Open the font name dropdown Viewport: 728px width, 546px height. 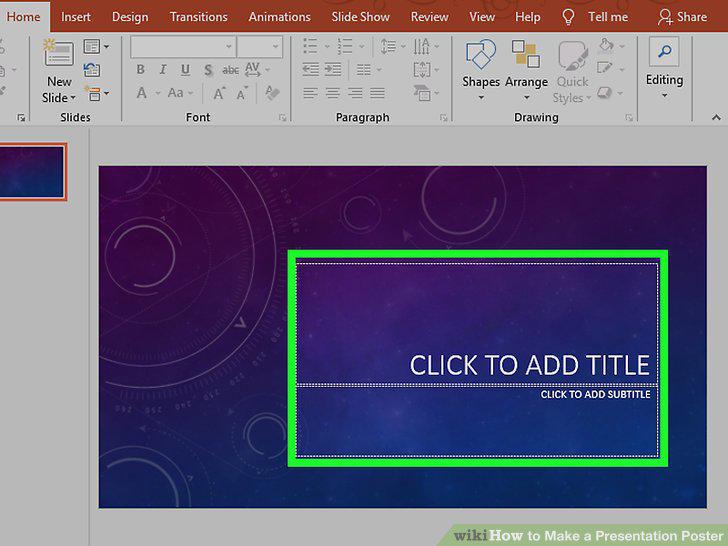coord(183,46)
